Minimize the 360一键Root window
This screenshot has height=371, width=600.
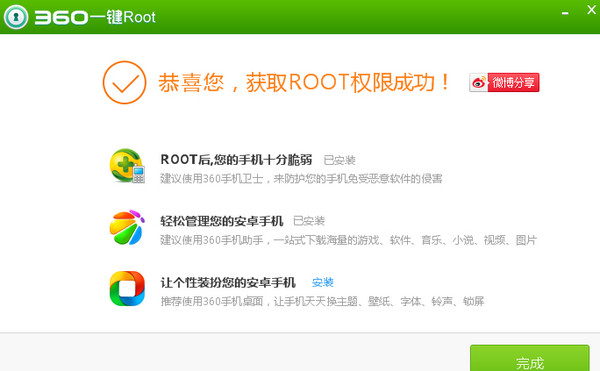tap(565, 13)
